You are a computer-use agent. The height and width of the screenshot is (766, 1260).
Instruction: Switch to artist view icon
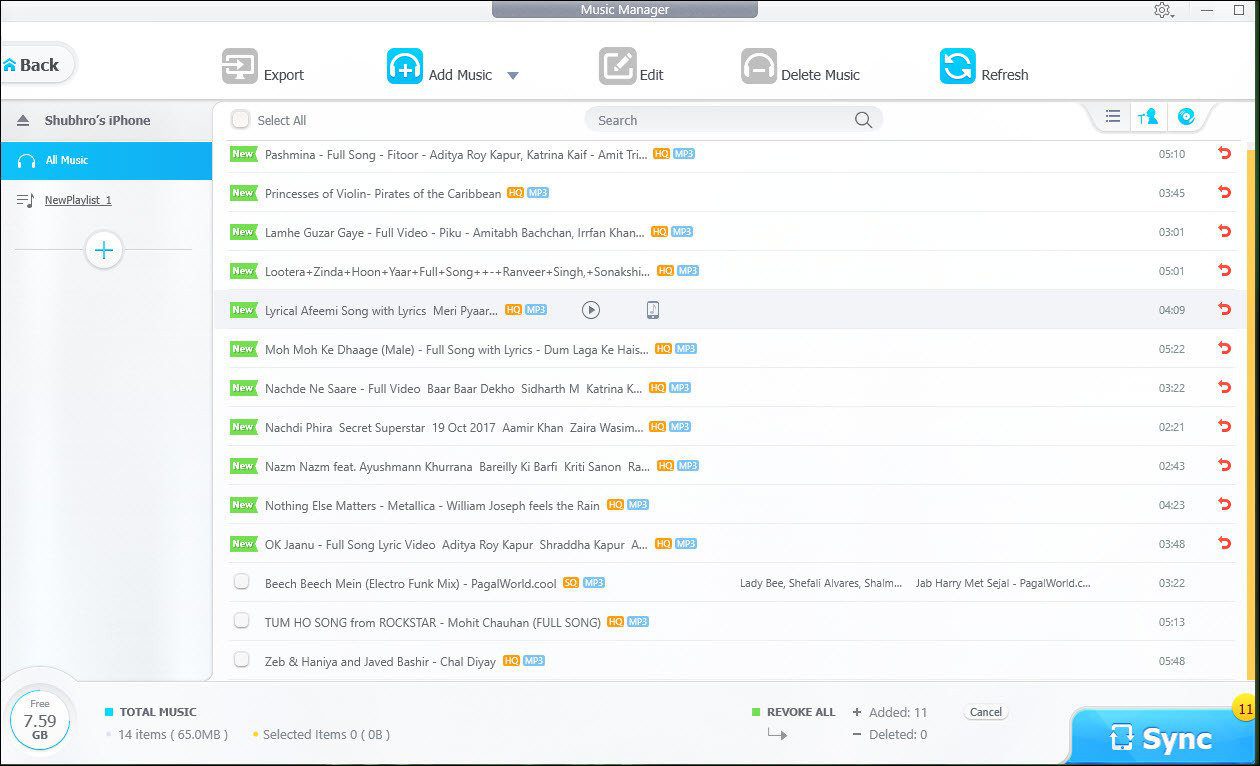pos(1148,117)
